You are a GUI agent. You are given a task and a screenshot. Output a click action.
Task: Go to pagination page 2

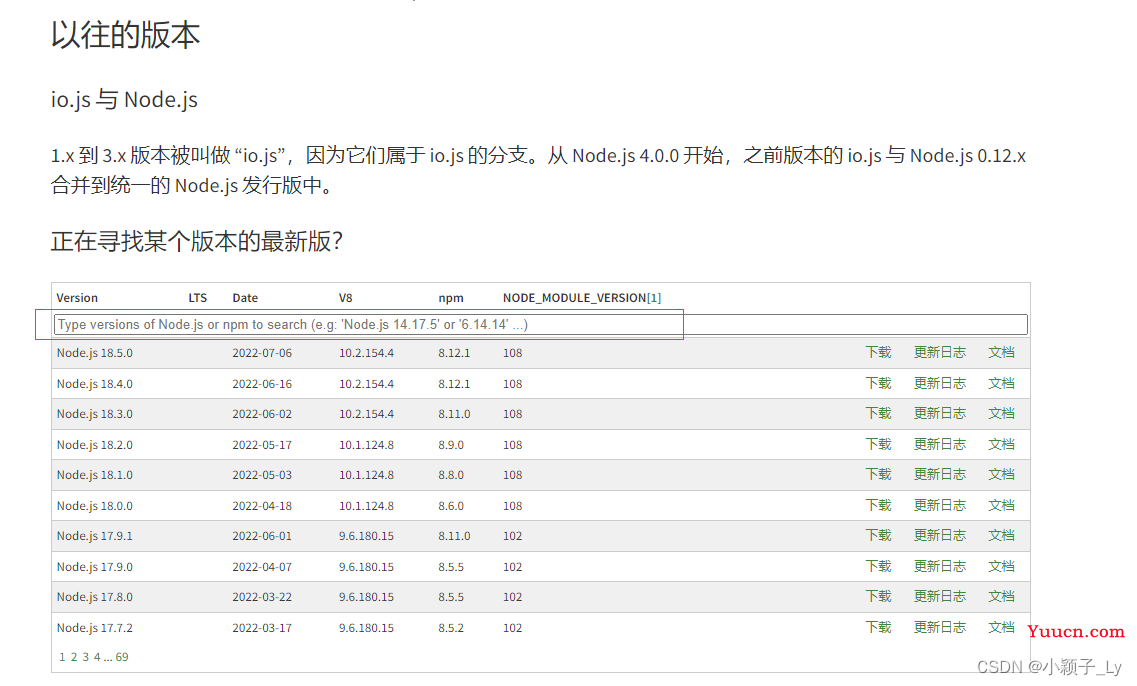click(x=74, y=657)
